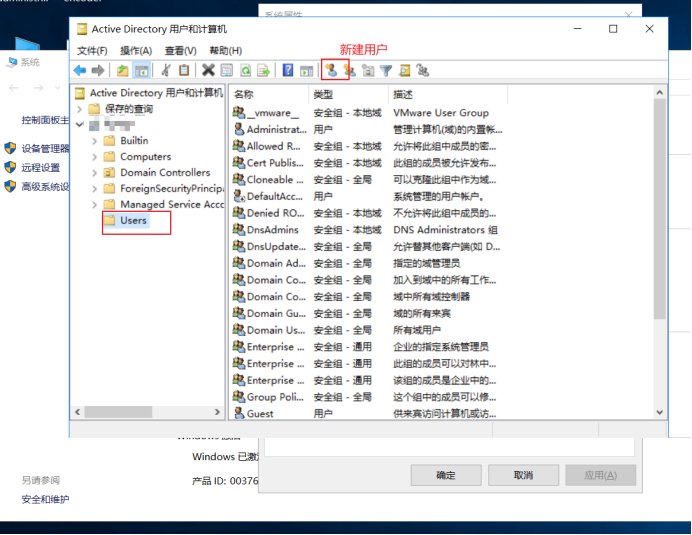Viewport: 692px width, 535px height.
Task: Open the 文件(F) menu
Action: pos(92,51)
